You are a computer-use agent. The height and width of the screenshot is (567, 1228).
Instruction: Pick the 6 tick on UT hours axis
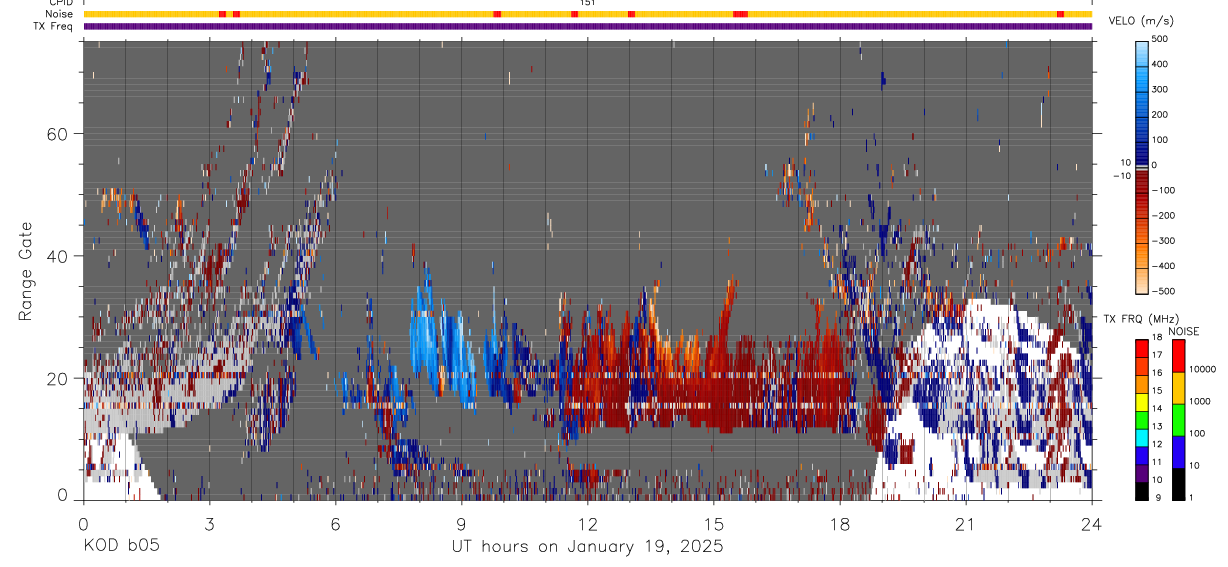pos(335,524)
